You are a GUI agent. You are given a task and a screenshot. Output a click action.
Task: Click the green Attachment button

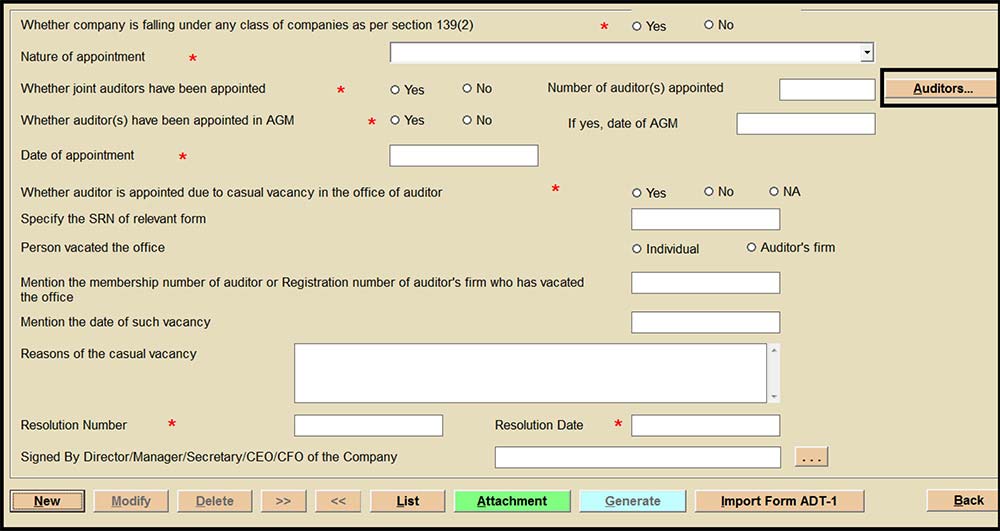click(512, 501)
